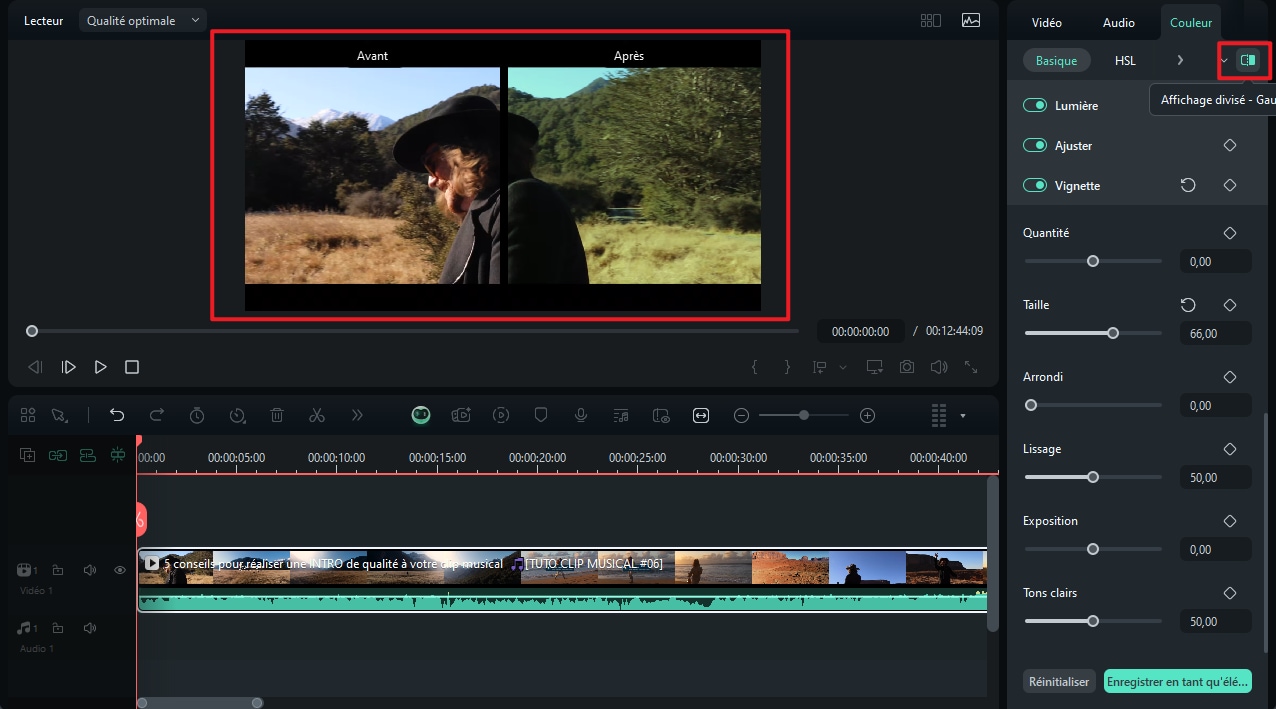Stop playback with the square button
Viewport: 1276px width, 709px height.
[x=132, y=367]
